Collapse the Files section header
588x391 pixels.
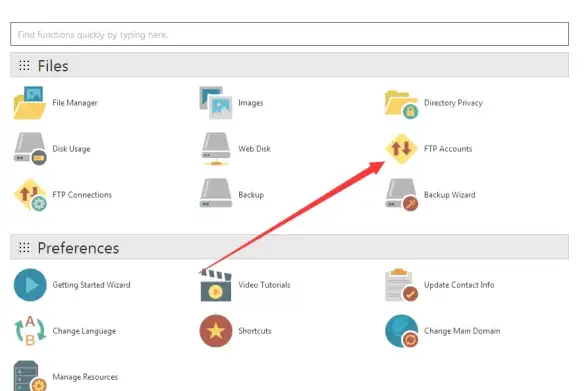(x=290, y=65)
